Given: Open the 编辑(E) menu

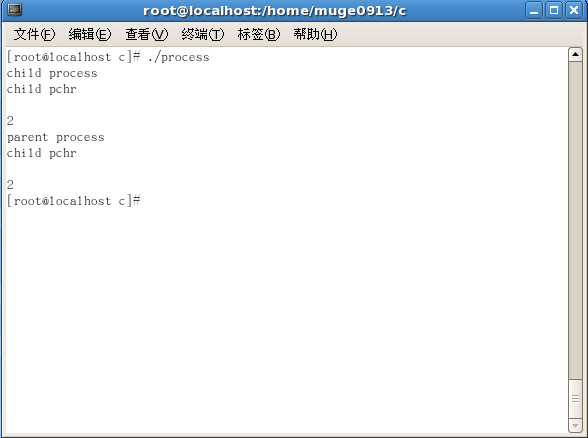Looking at the screenshot, I should (90, 34).
